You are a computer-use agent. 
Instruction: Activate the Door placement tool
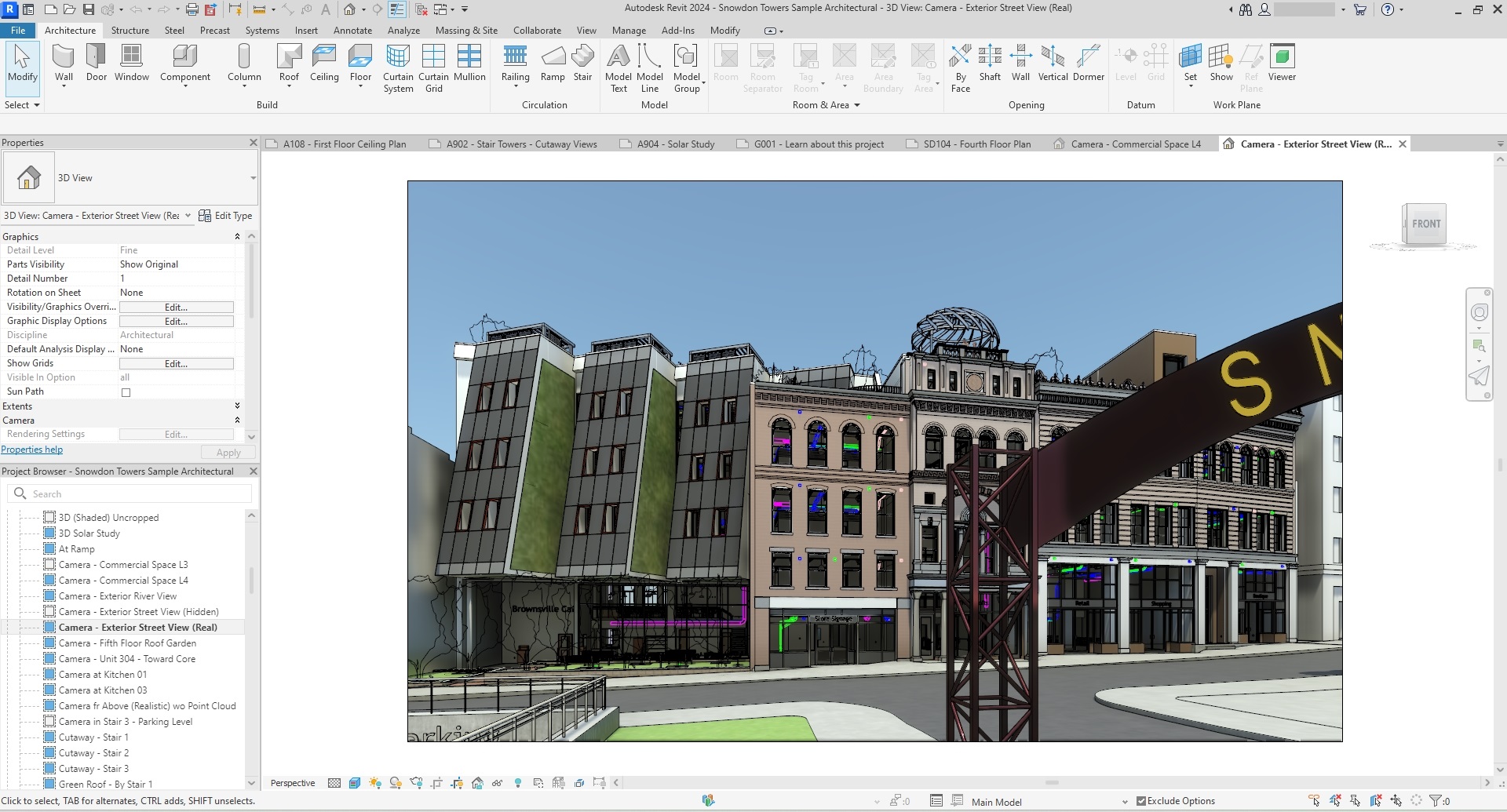point(96,63)
